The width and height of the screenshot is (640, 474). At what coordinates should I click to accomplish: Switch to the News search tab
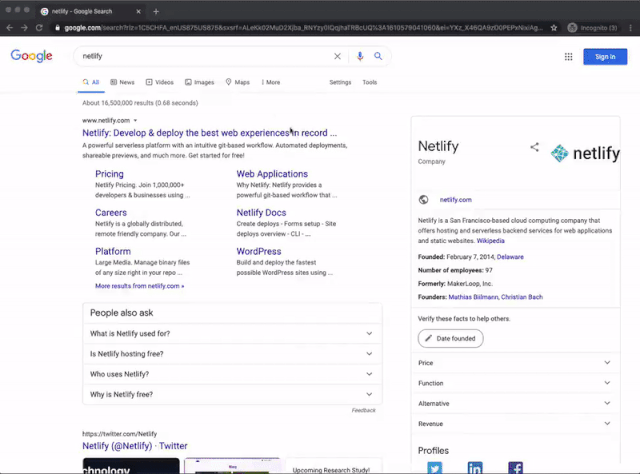tap(122, 82)
